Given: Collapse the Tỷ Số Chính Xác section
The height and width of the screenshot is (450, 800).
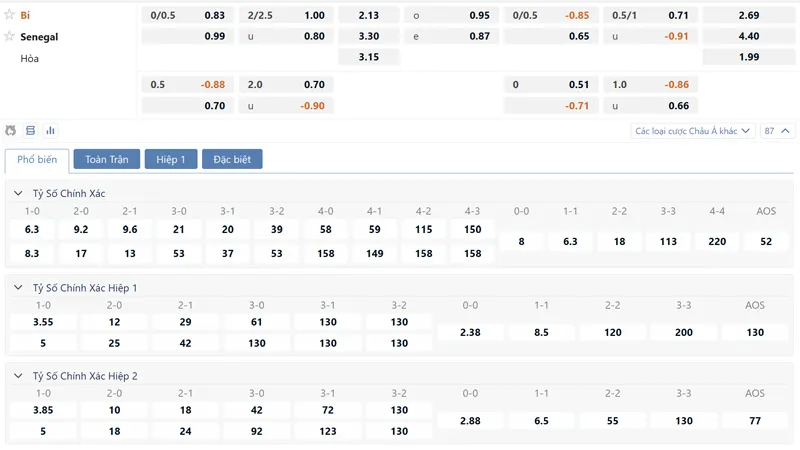Looking at the screenshot, I should 18,193.
